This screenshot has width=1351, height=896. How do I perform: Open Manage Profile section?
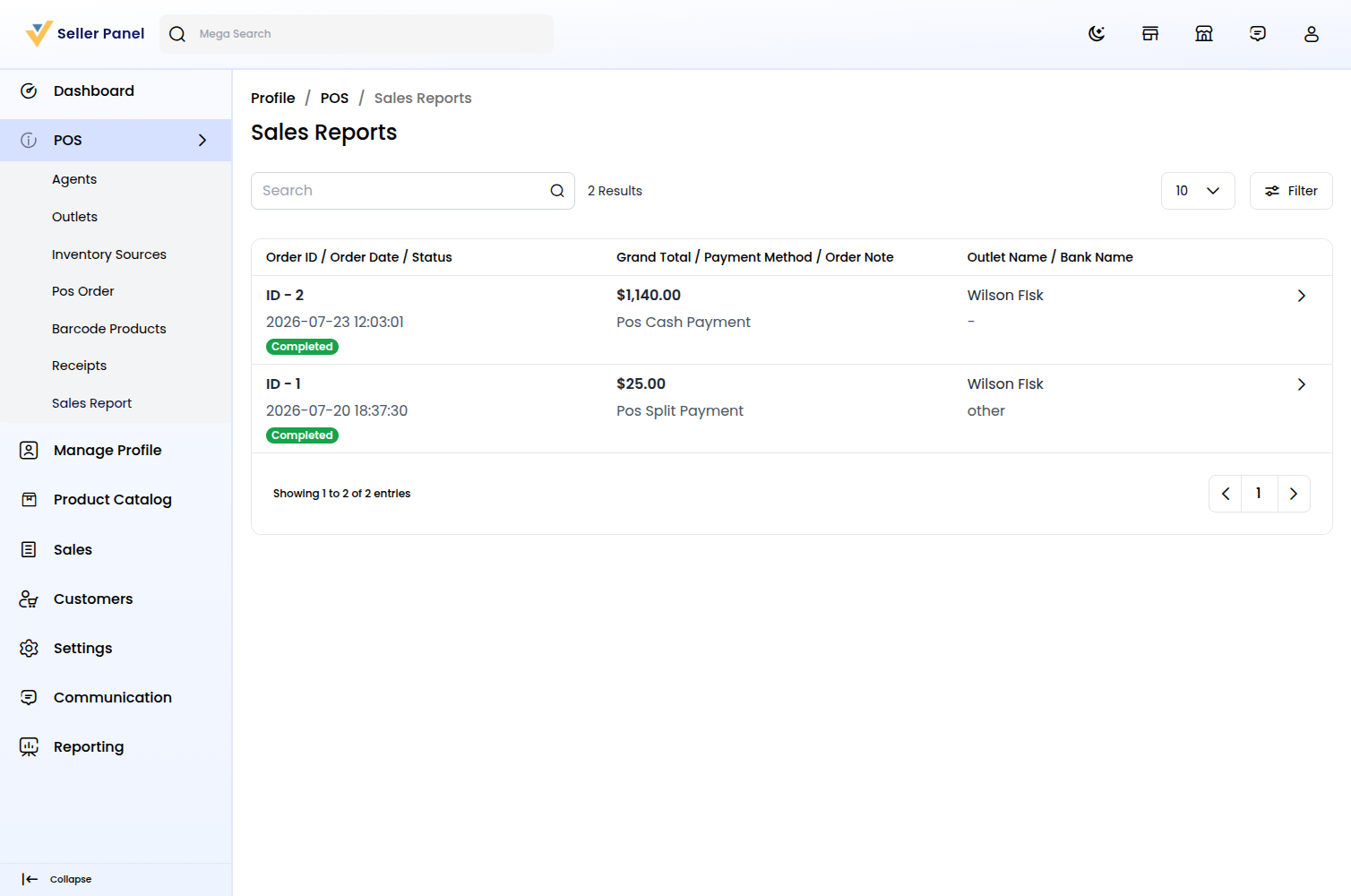[x=108, y=451]
